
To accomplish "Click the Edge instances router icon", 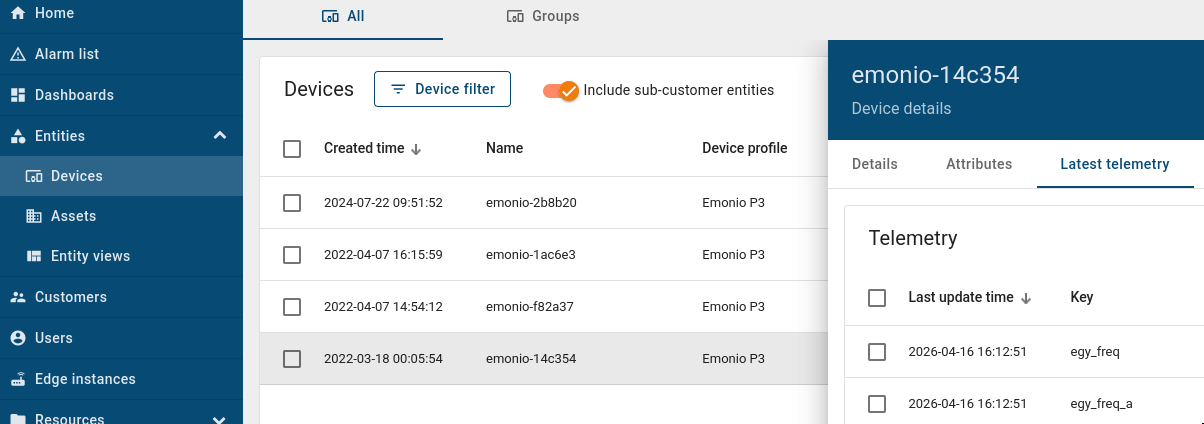I will pyautogui.click(x=18, y=379).
